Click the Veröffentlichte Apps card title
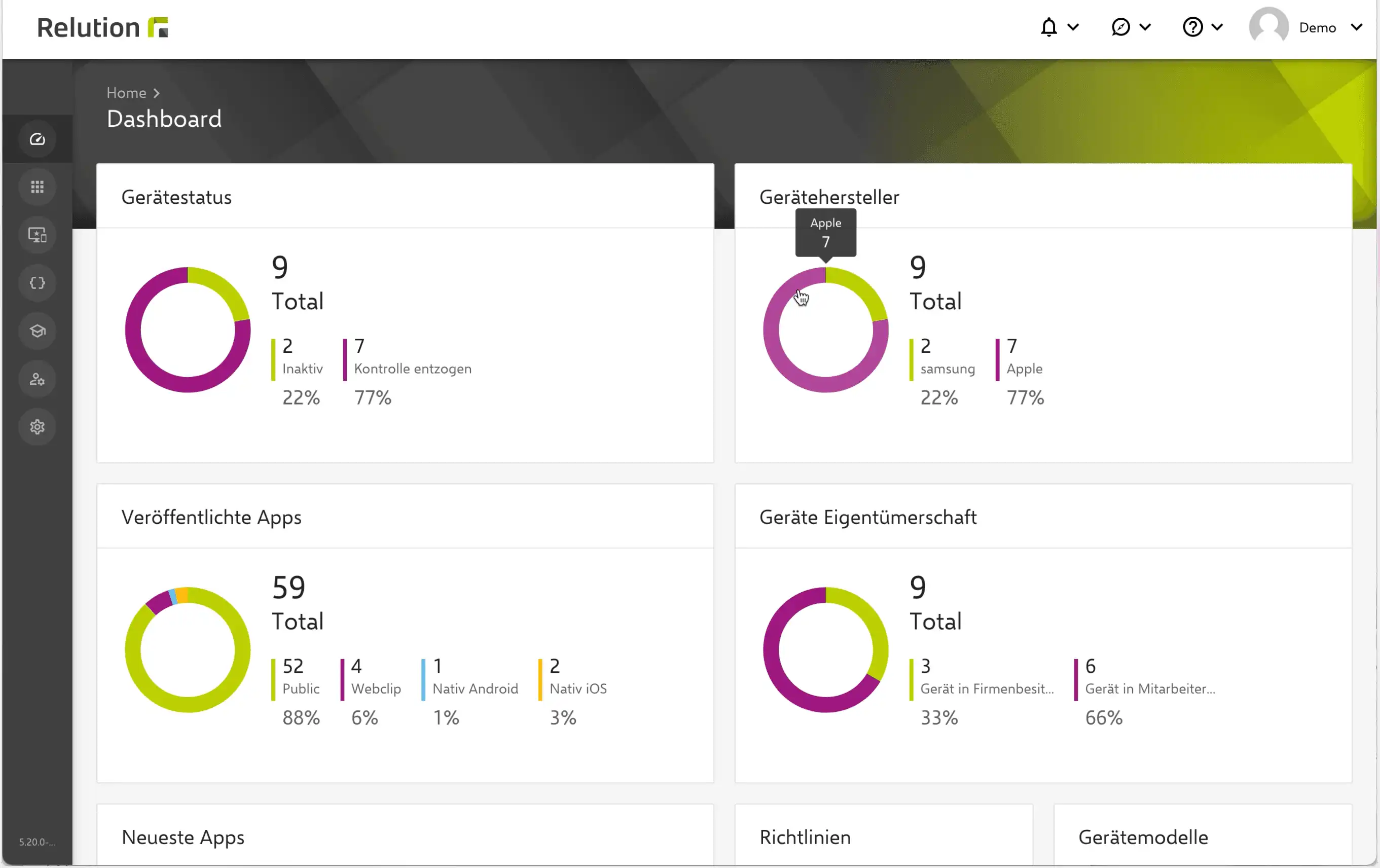Screen dimensions: 1380x868 [x=211, y=517]
